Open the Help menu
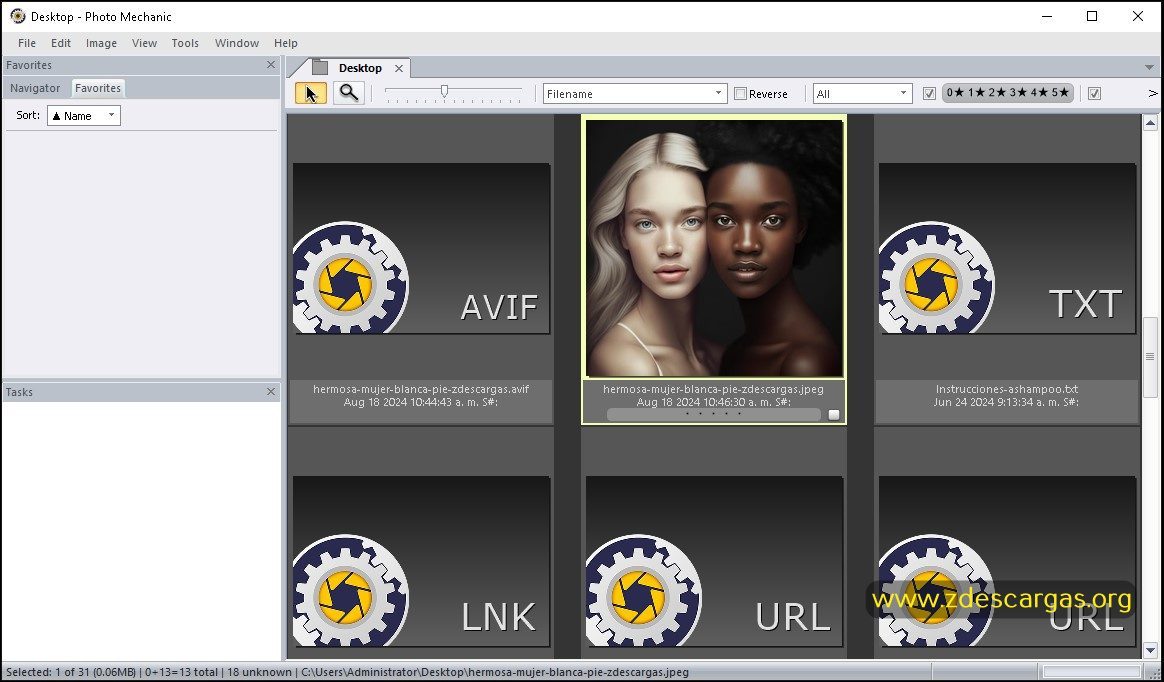The width and height of the screenshot is (1164, 682). pyautogui.click(x=286, y=43)
